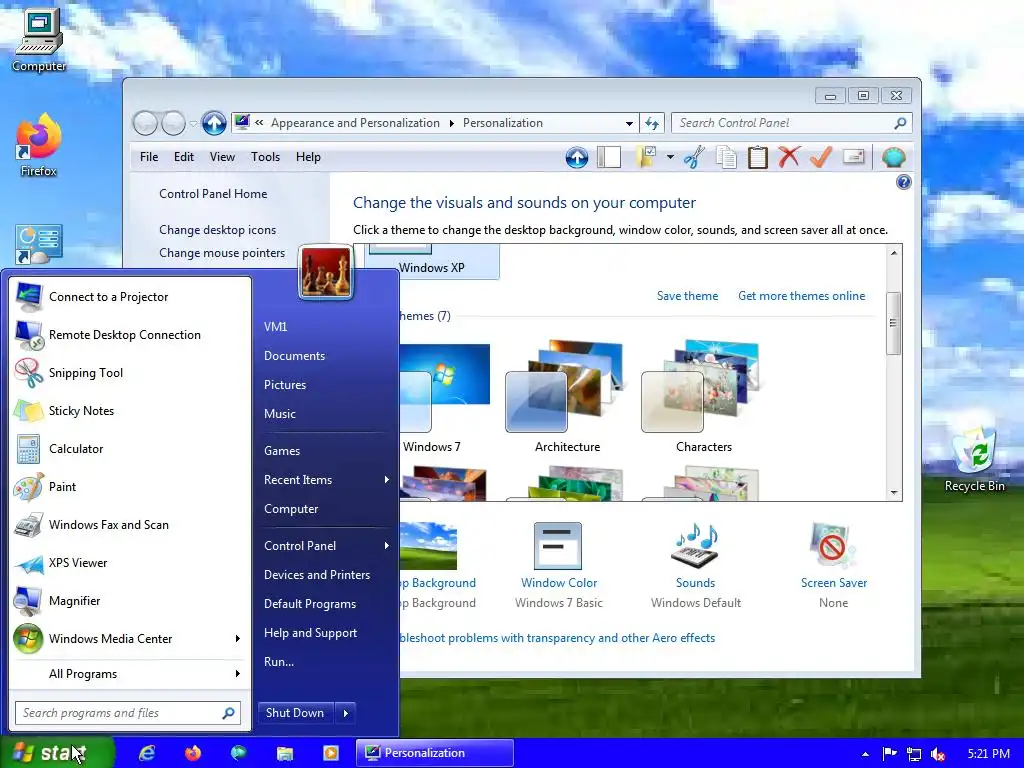Click the orange checkmark toolbar icon
The image size is (1024, 768).
[x=821, y=157]
